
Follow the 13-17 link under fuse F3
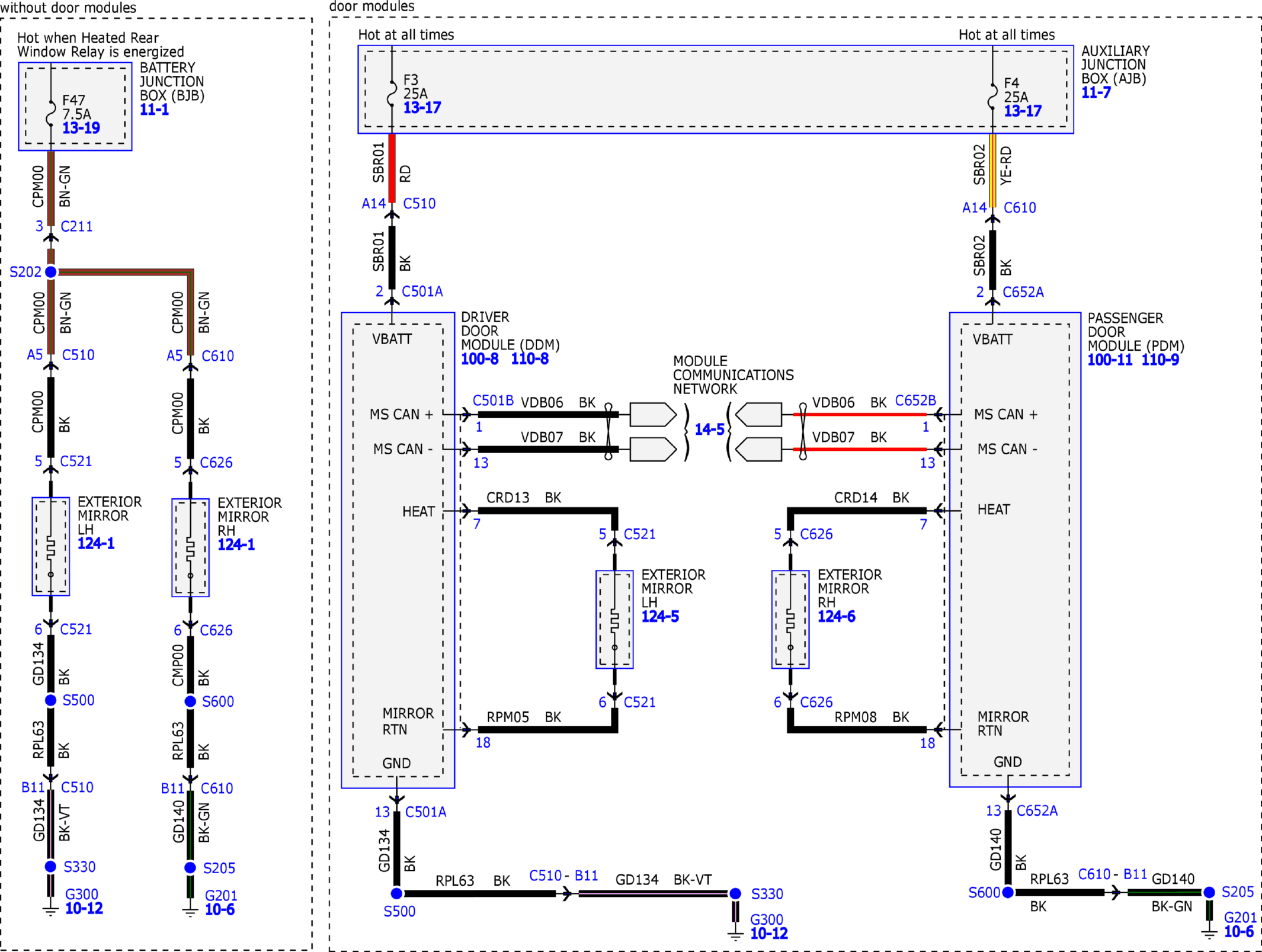pyautogui.click(x=422, y=108)
